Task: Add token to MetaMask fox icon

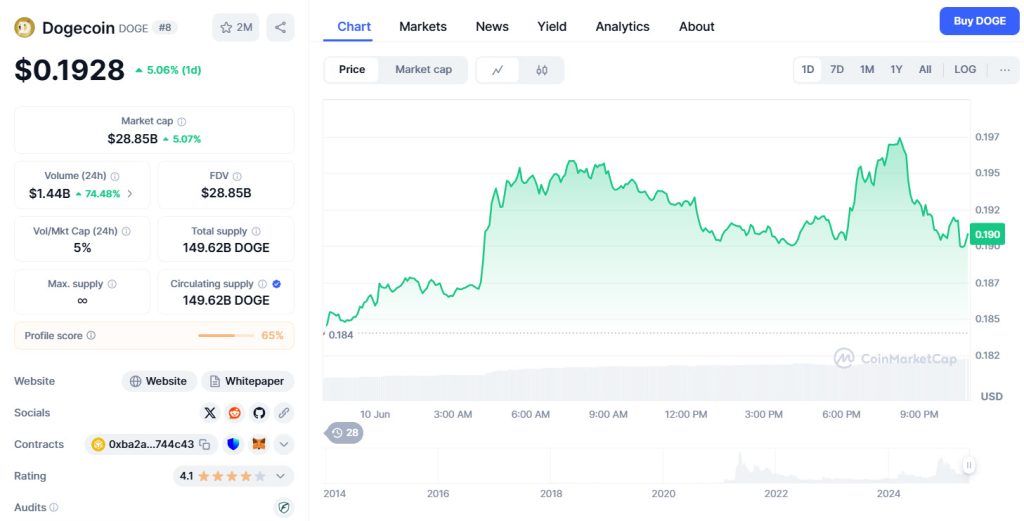Action: click(x=259, y=445)
